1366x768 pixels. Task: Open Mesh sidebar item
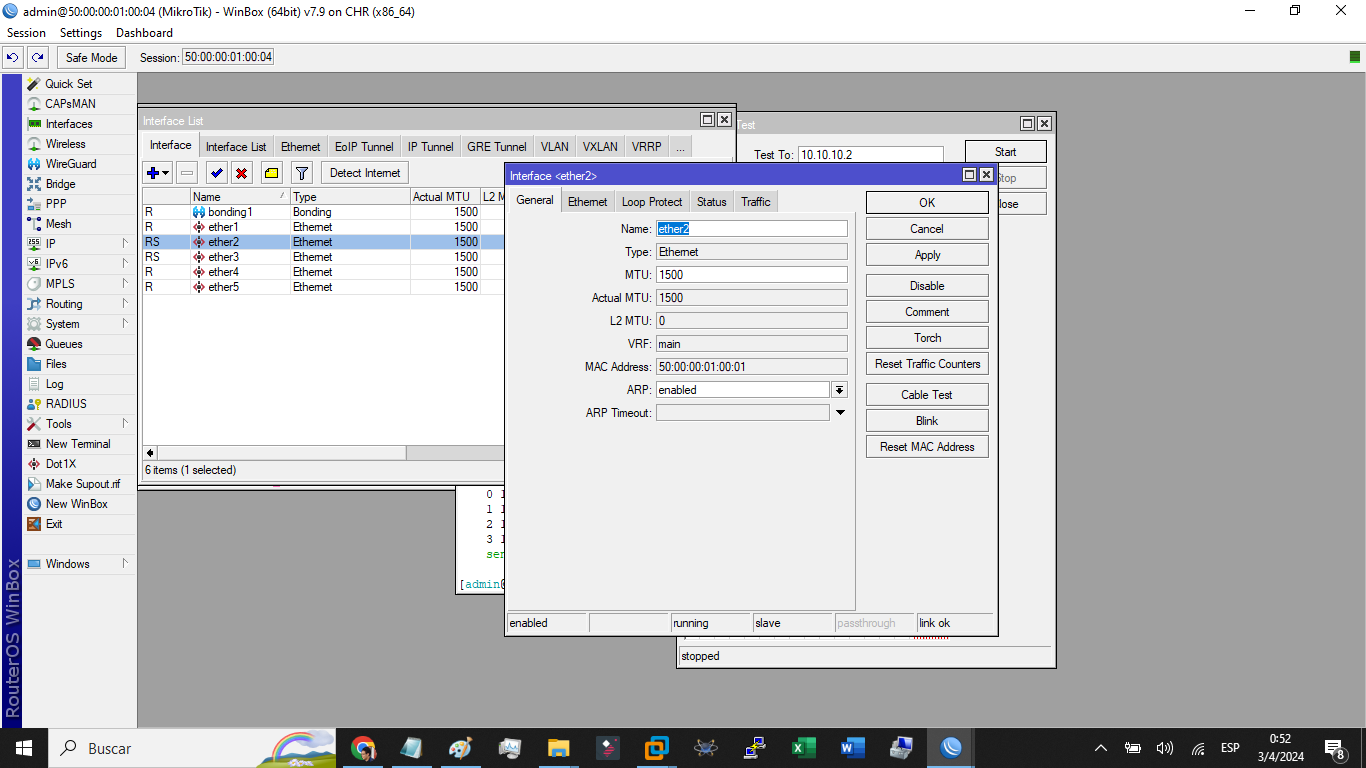[58, 224]
